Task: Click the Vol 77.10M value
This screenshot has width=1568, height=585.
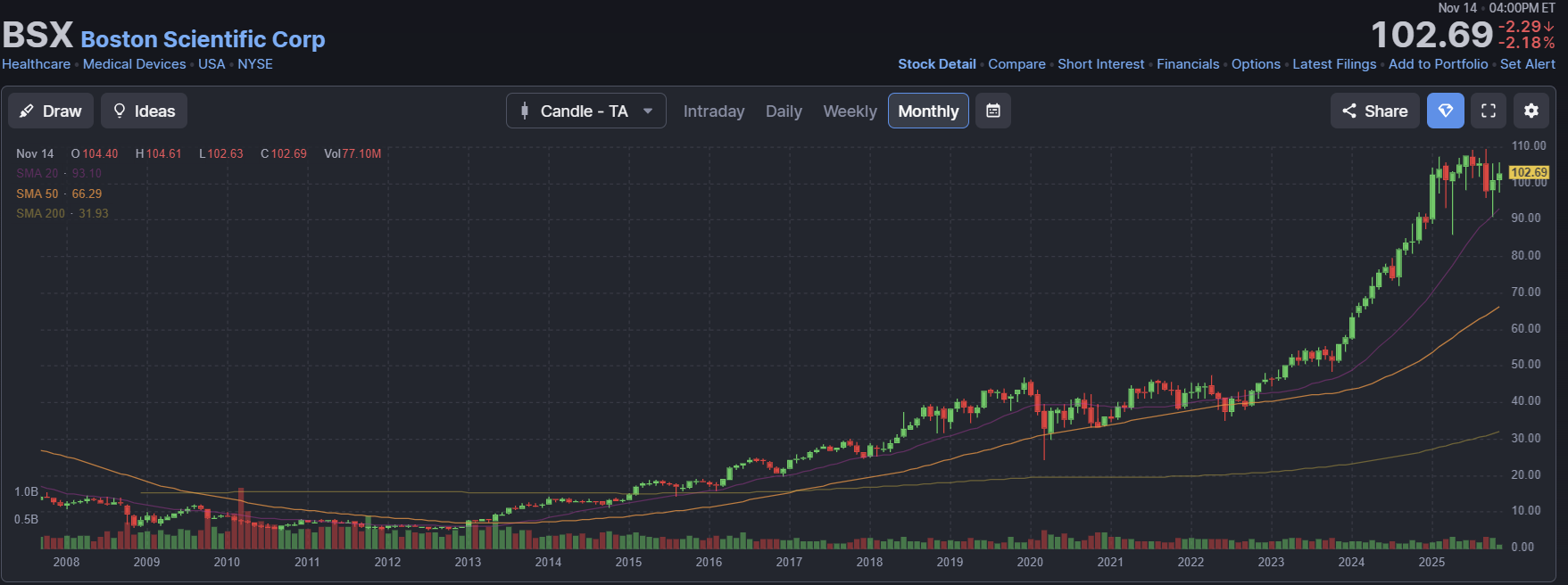Action: [x=353, y=153]
